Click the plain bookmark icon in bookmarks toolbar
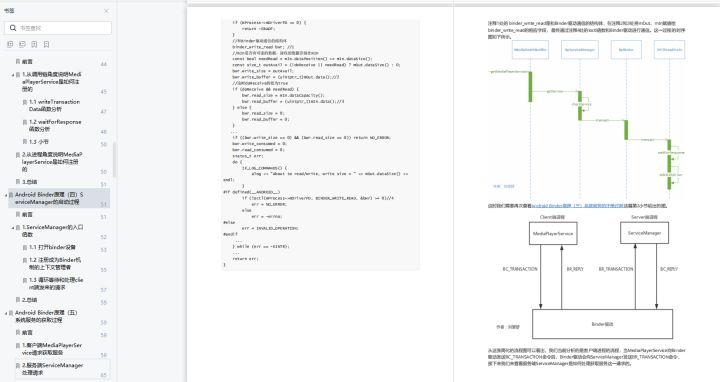Viewport: 720px width, 382px height. pyautogui.click(x=46, y=45)
